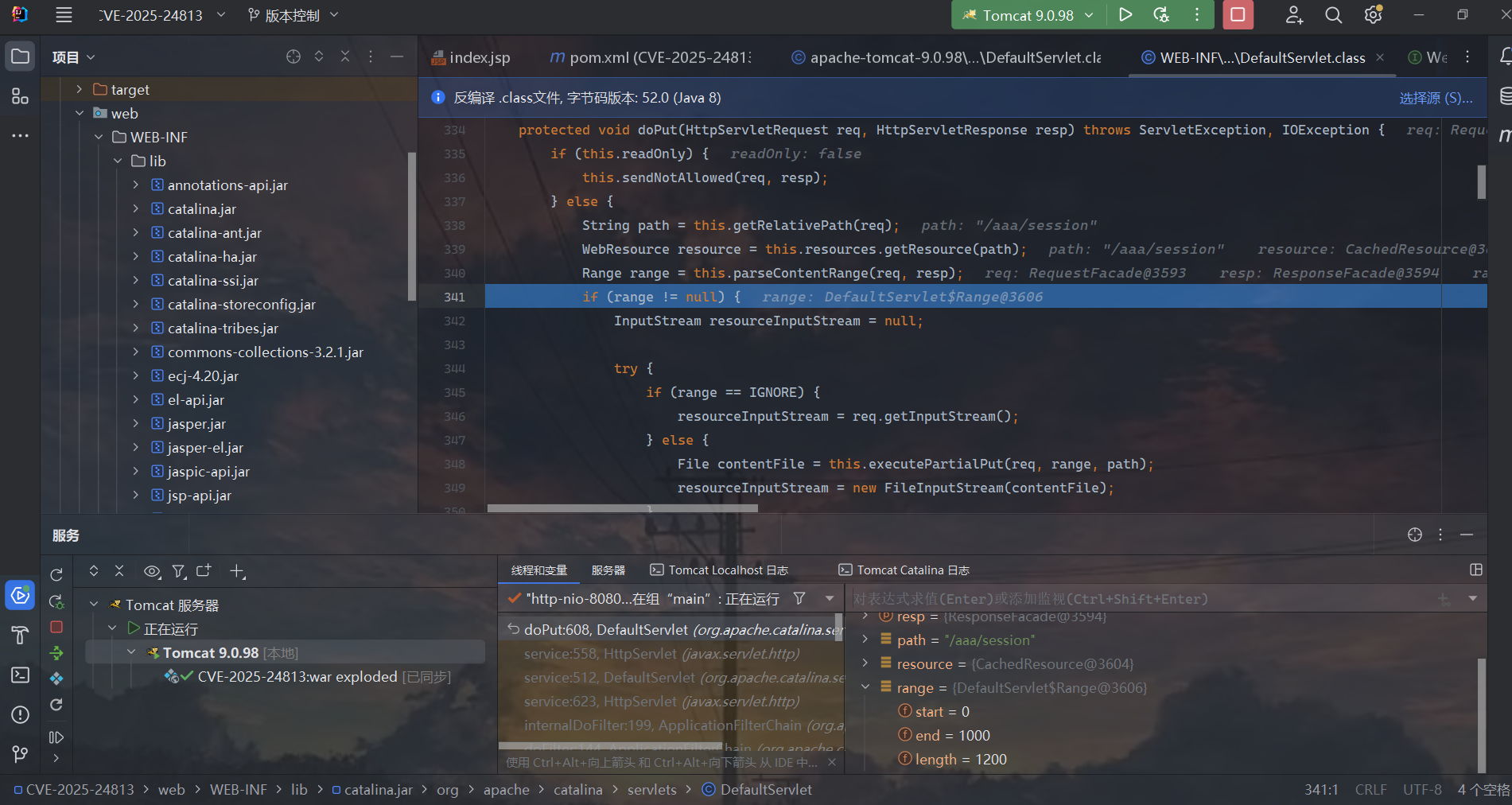Screen dimensions: 1512x805
Task: Show more tool windows
Action: [x=20, y=136]
